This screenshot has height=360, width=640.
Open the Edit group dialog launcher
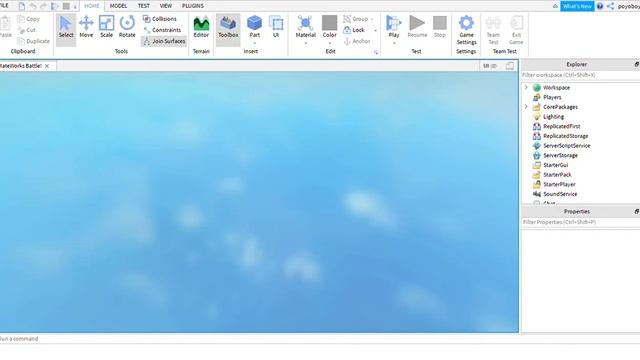click(x=376, y=52)
